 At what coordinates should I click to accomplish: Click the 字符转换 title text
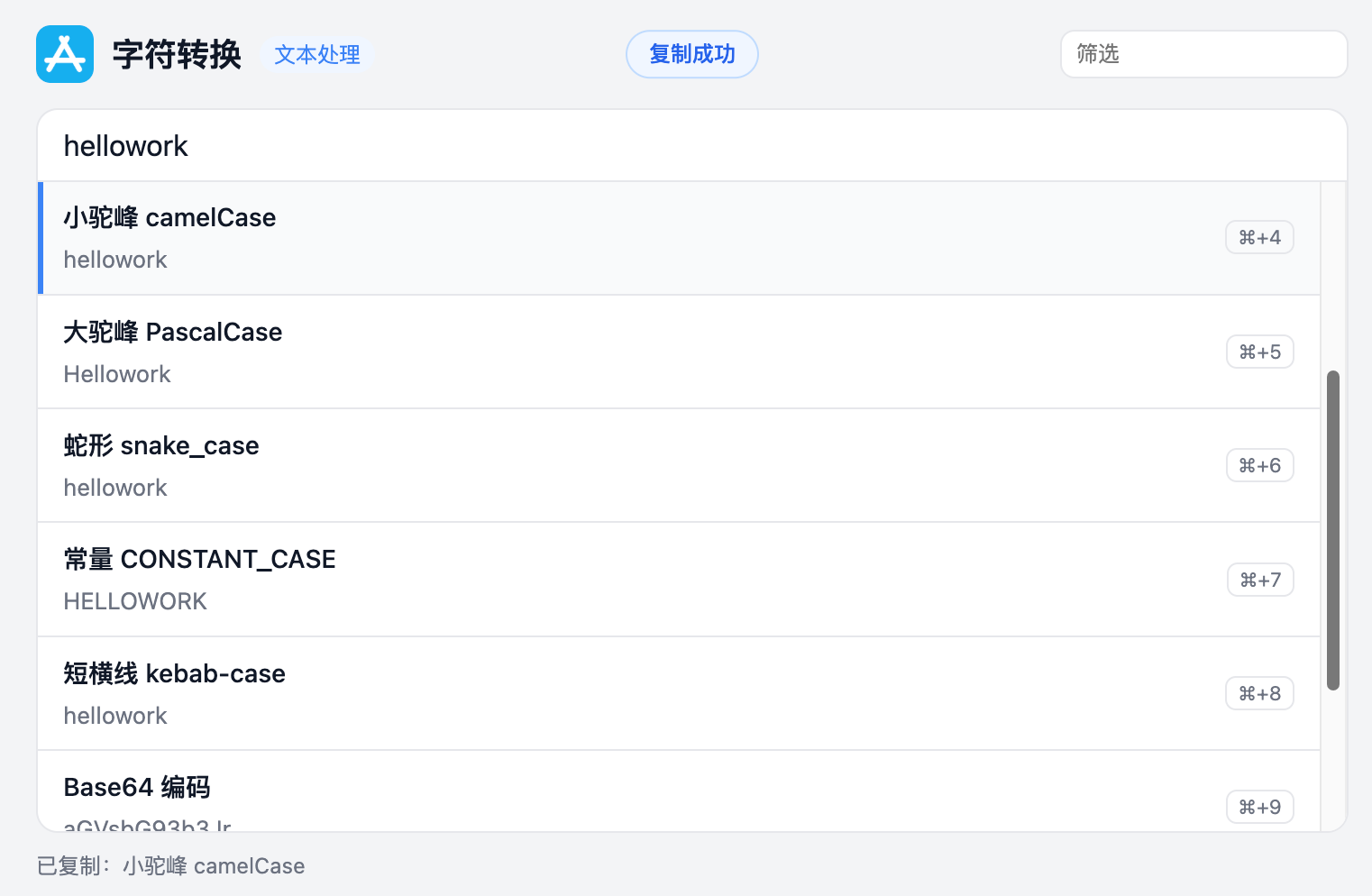click(x=177, y=54)
